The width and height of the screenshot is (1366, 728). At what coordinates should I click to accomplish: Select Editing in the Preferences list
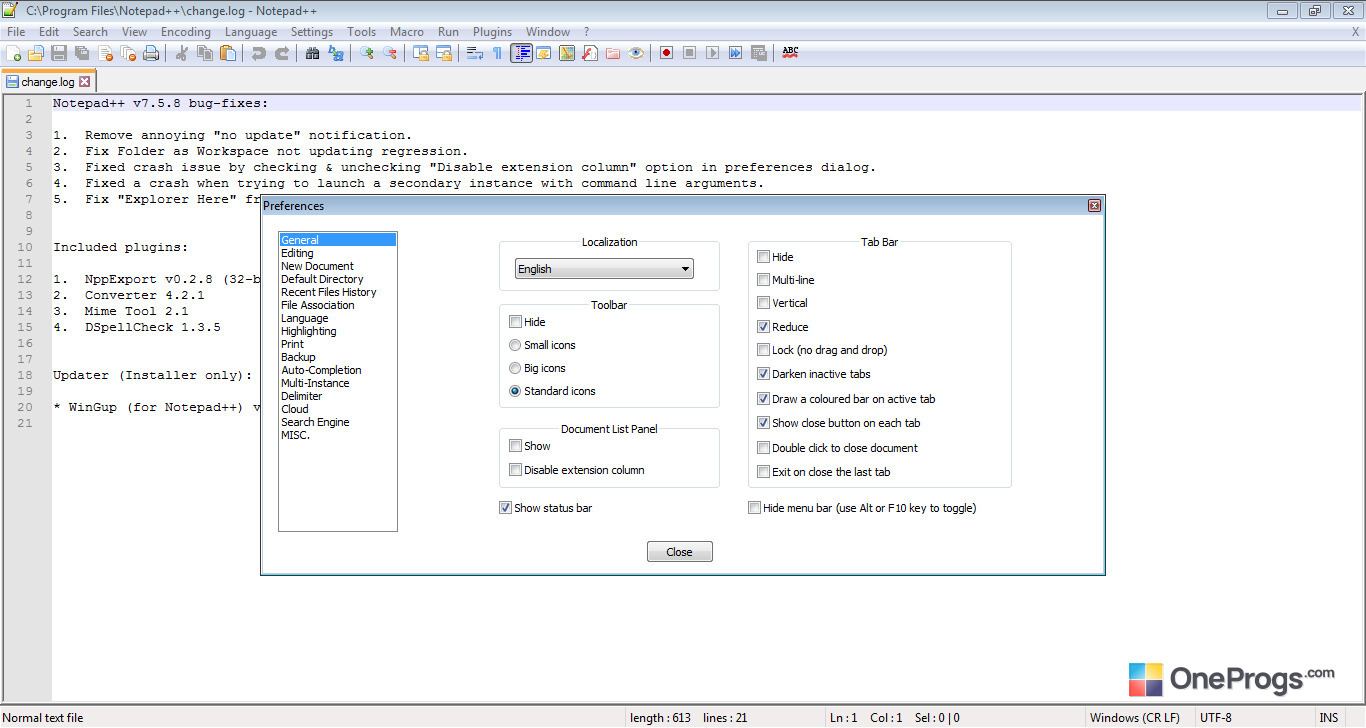coord(338,253)
